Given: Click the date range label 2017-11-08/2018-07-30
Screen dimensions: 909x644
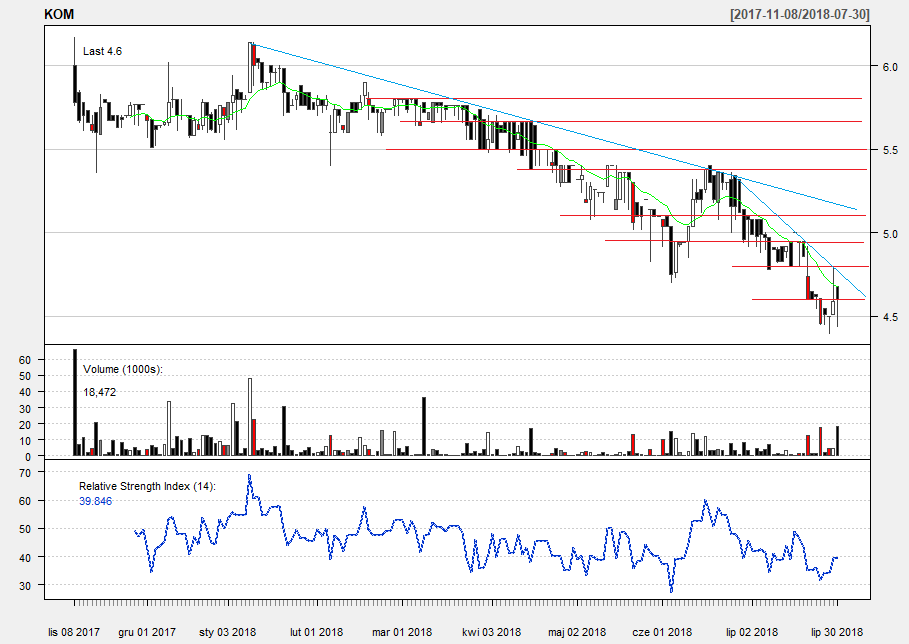Looking at the screenshot, I should (800, 14).
